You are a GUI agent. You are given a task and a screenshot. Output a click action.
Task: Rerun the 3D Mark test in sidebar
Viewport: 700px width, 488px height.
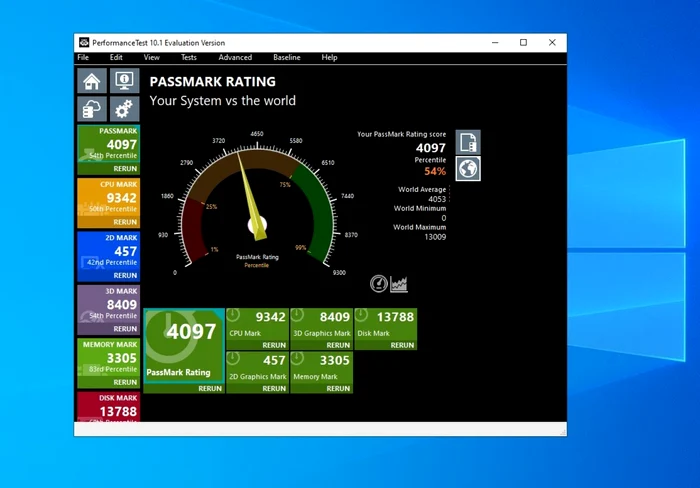point(125,329)
